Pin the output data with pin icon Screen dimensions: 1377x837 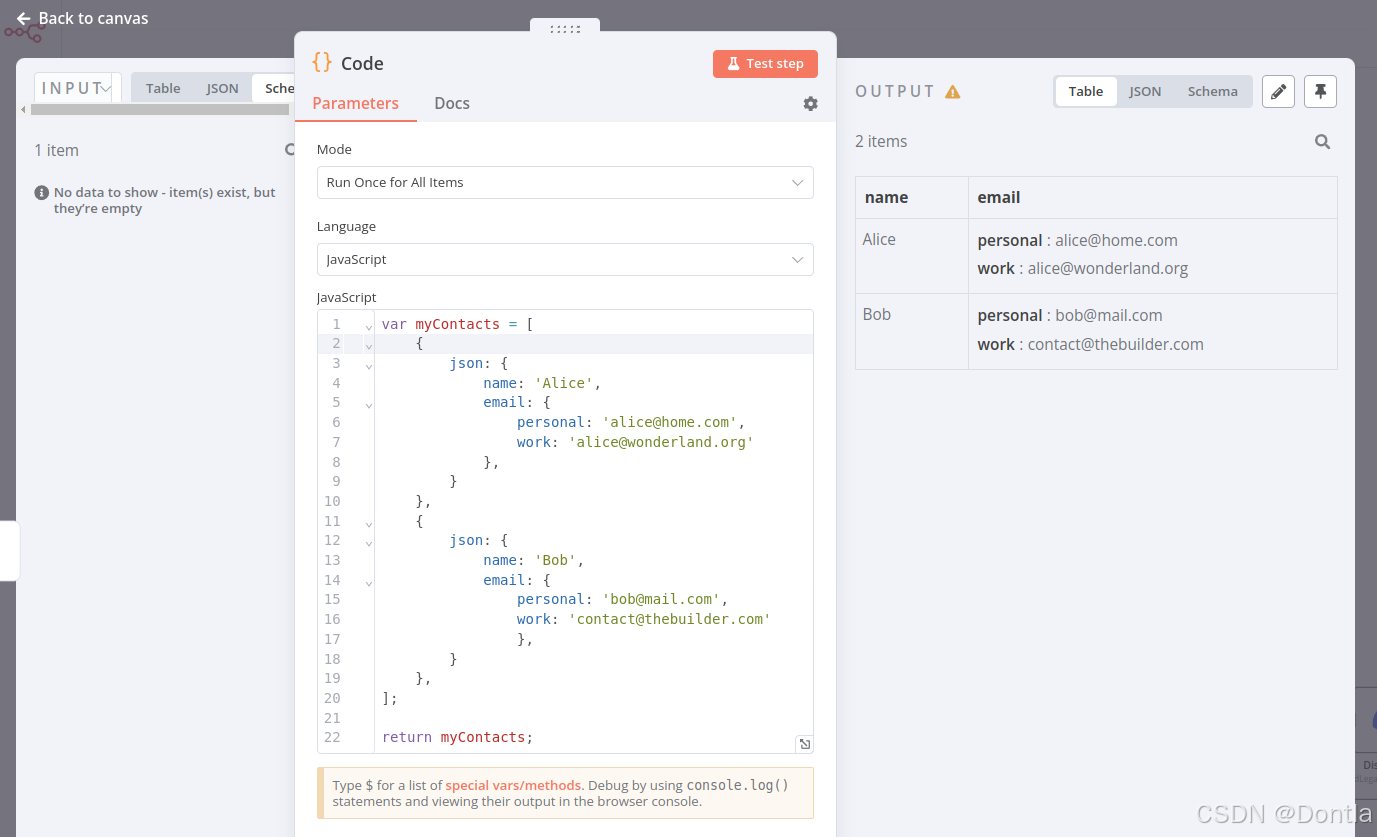pyautogui.click(x=1320, y=91)
